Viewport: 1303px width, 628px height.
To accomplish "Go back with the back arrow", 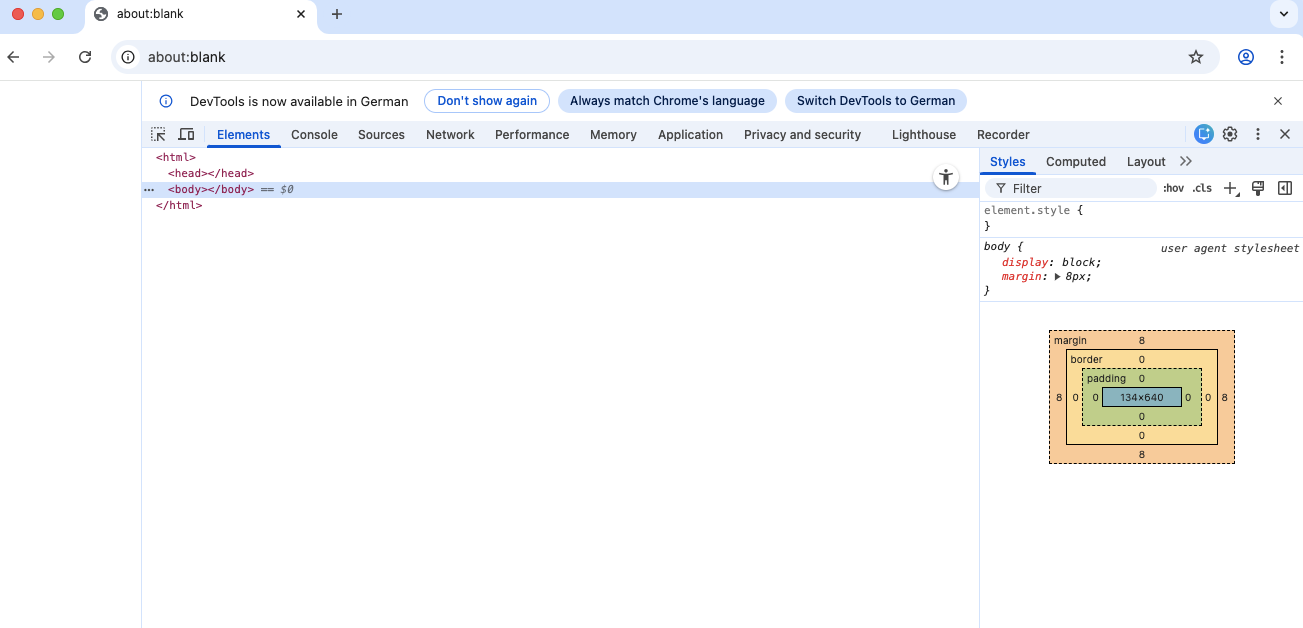I will click(x=13, y=57).
